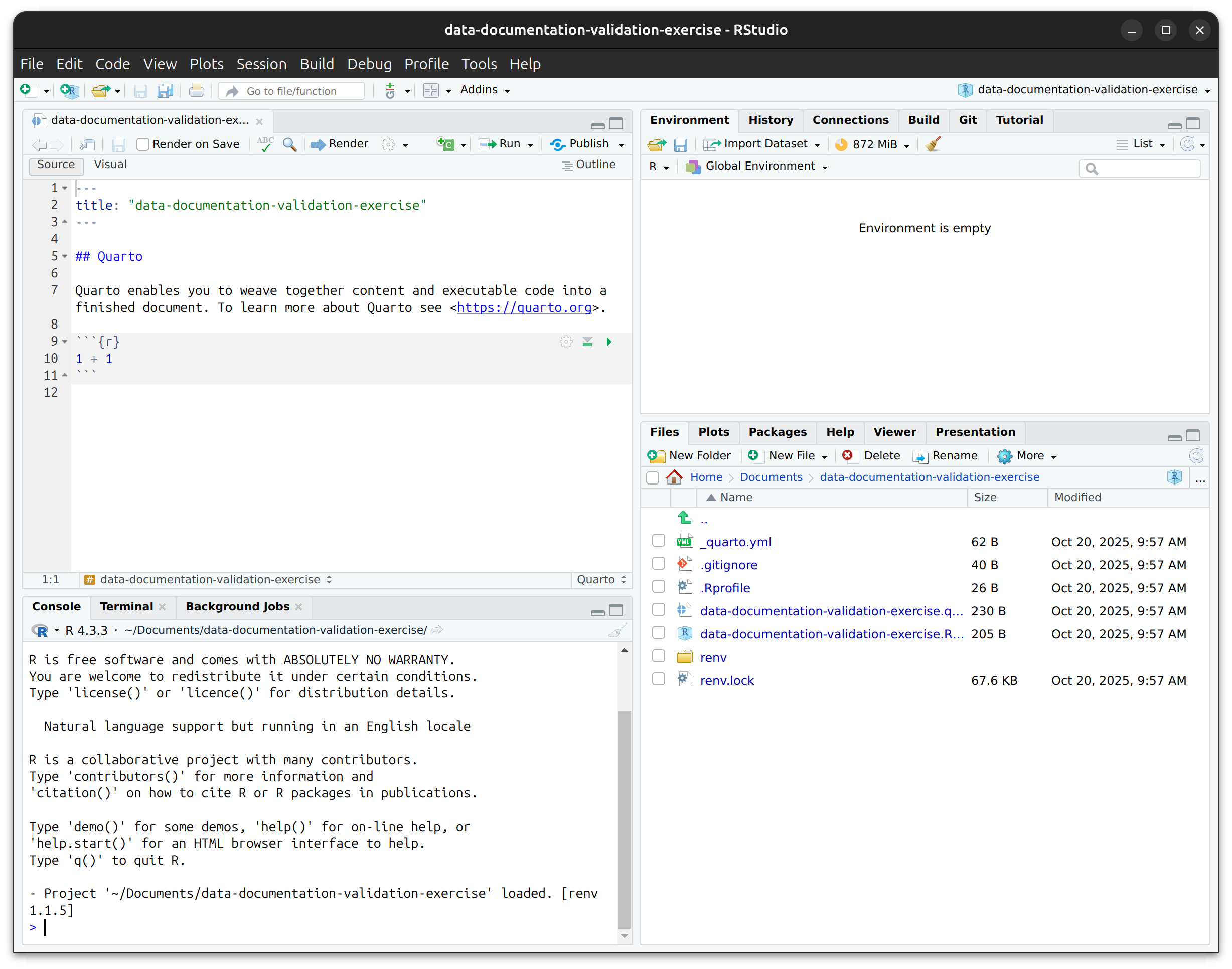Open the Session menu
Image resolution: width=1232 pixels, height=969 pixels.
coord(261,64)
